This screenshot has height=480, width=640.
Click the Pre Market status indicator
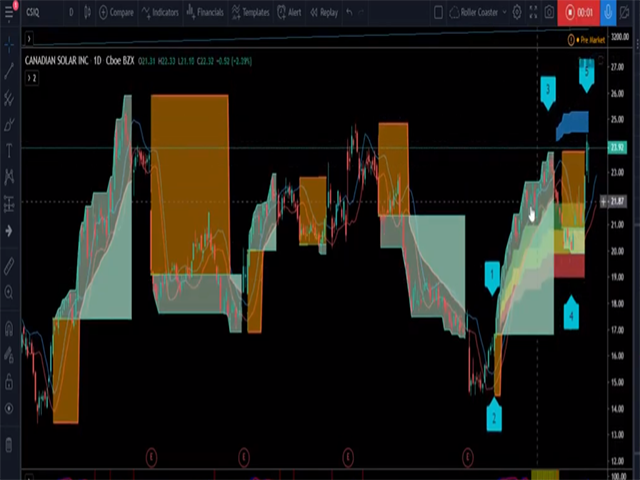(x=586, y=40)
